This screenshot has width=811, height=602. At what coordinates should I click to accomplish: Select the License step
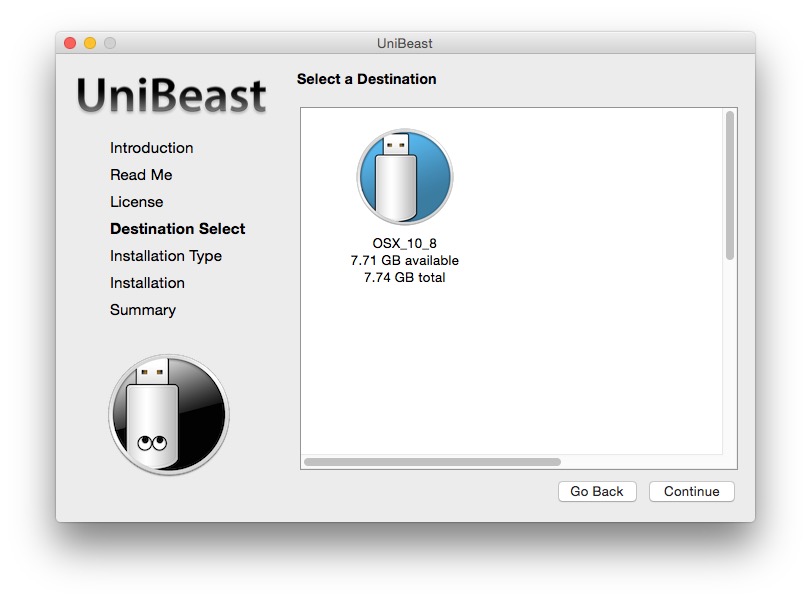pos(136,202)
